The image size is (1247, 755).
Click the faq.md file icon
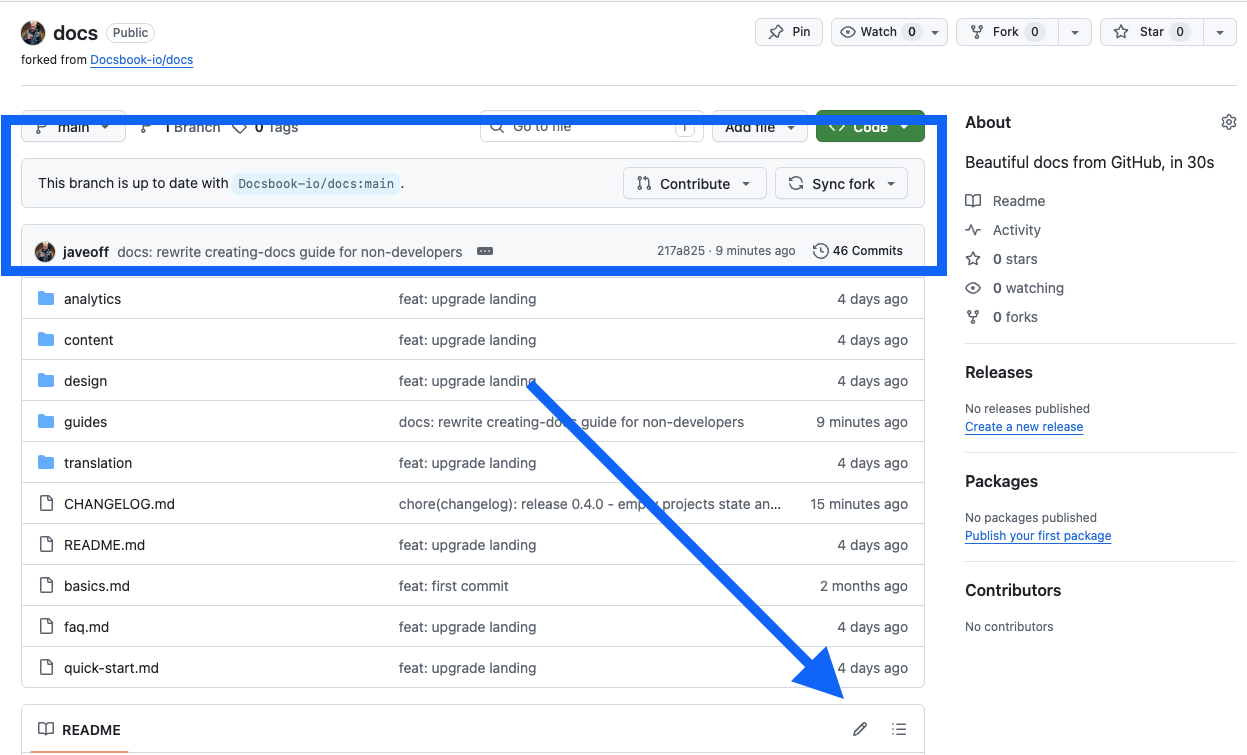pyautogui.click(x=46, y=626)
